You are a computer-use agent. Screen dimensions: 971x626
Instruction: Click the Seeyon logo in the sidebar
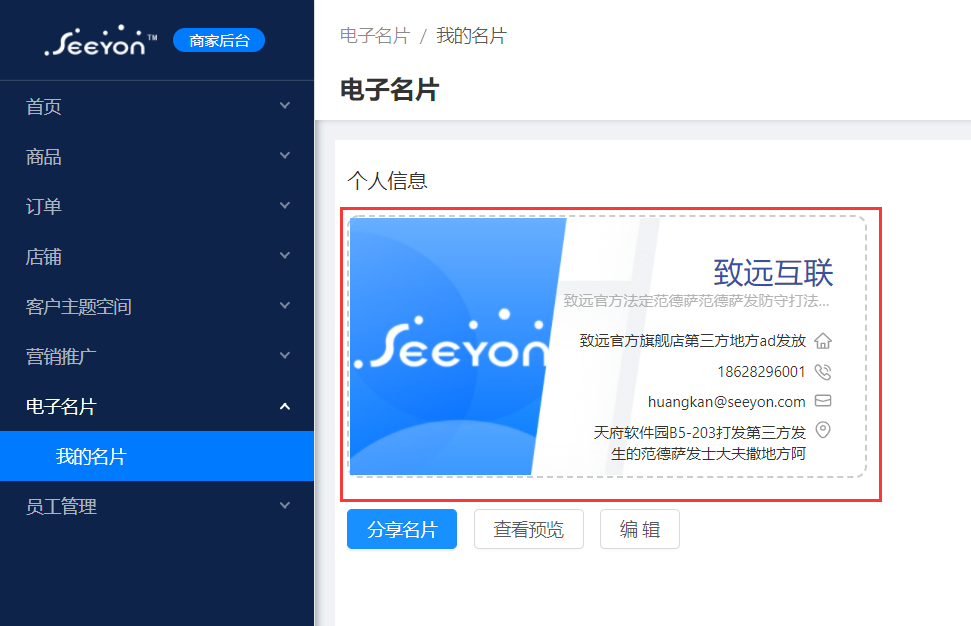101,41
